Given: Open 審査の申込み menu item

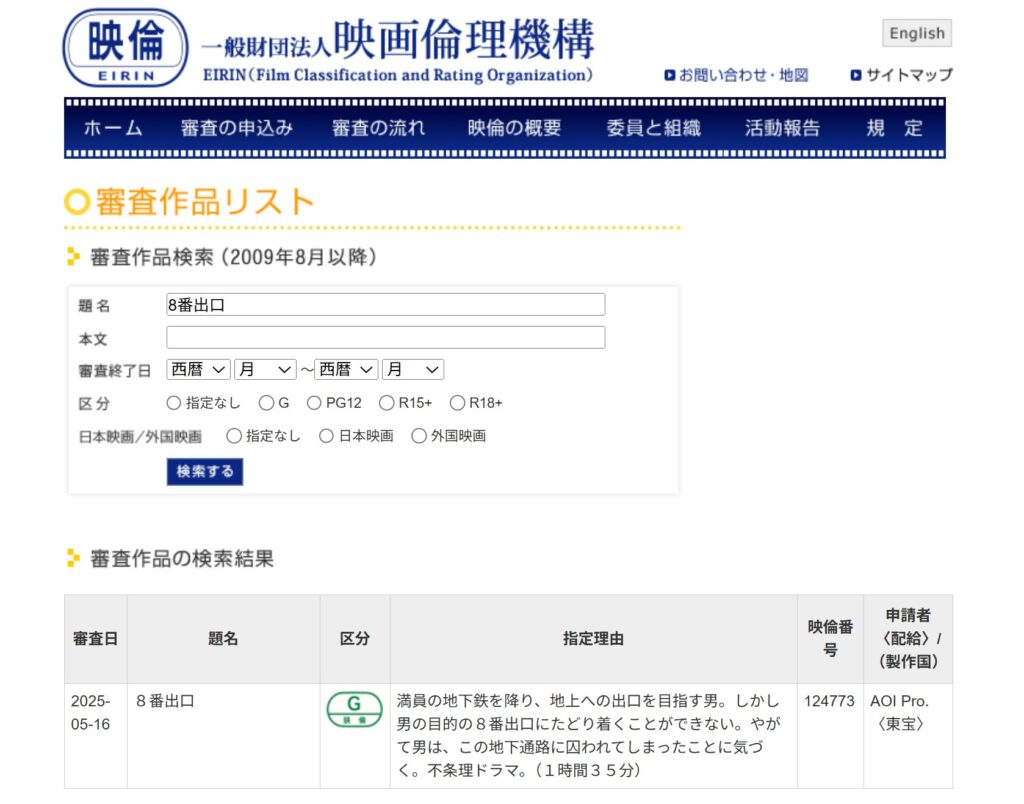Looking at the screenshot, I should (237, 128).
